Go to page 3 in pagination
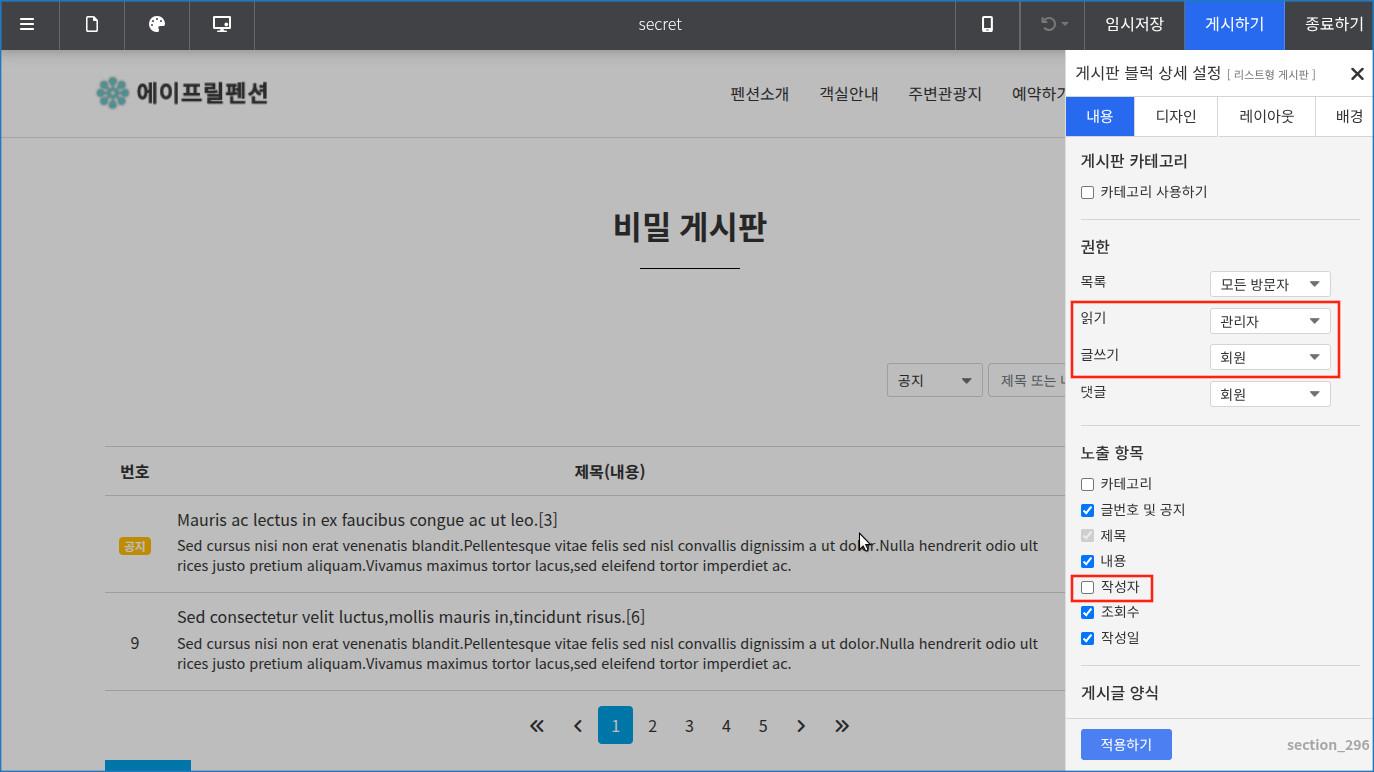The image size is (1374, 772). coord(689,726)
